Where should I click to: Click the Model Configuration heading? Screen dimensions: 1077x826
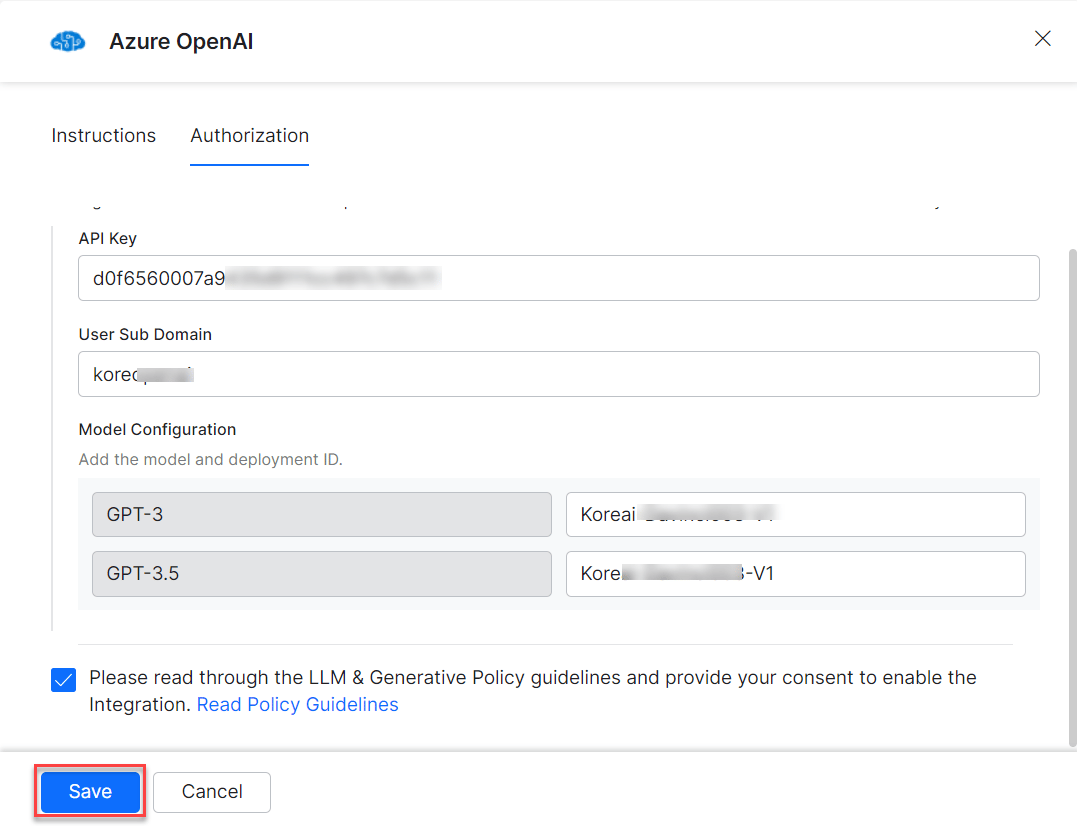[157, 429]
